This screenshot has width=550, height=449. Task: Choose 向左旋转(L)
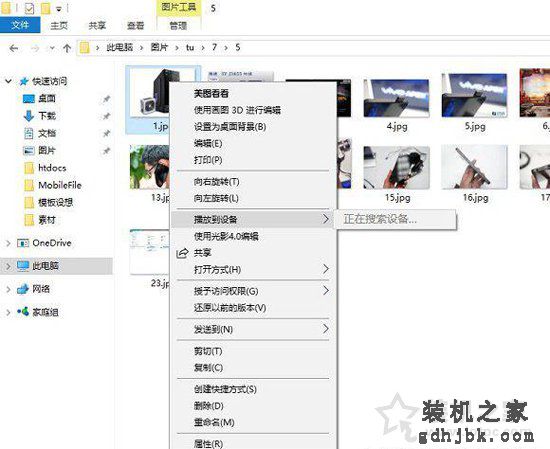[x=216, y=198]
